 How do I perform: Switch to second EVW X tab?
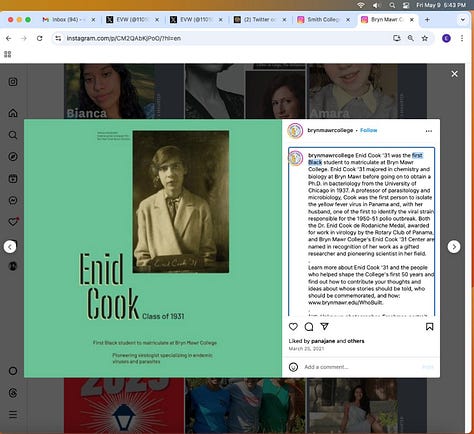point(196,20)
